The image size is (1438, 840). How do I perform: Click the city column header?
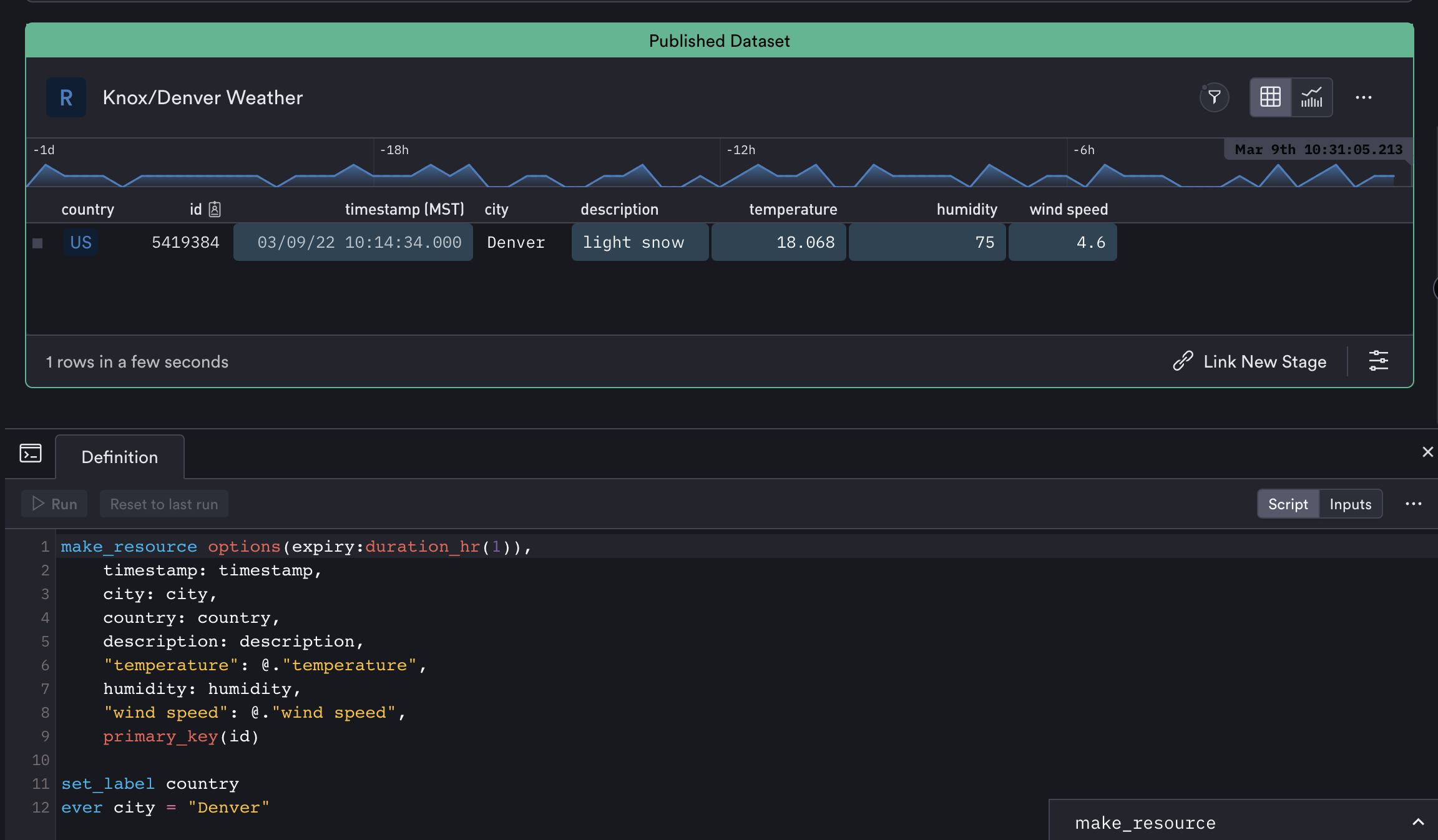click(x=496, y=209)
